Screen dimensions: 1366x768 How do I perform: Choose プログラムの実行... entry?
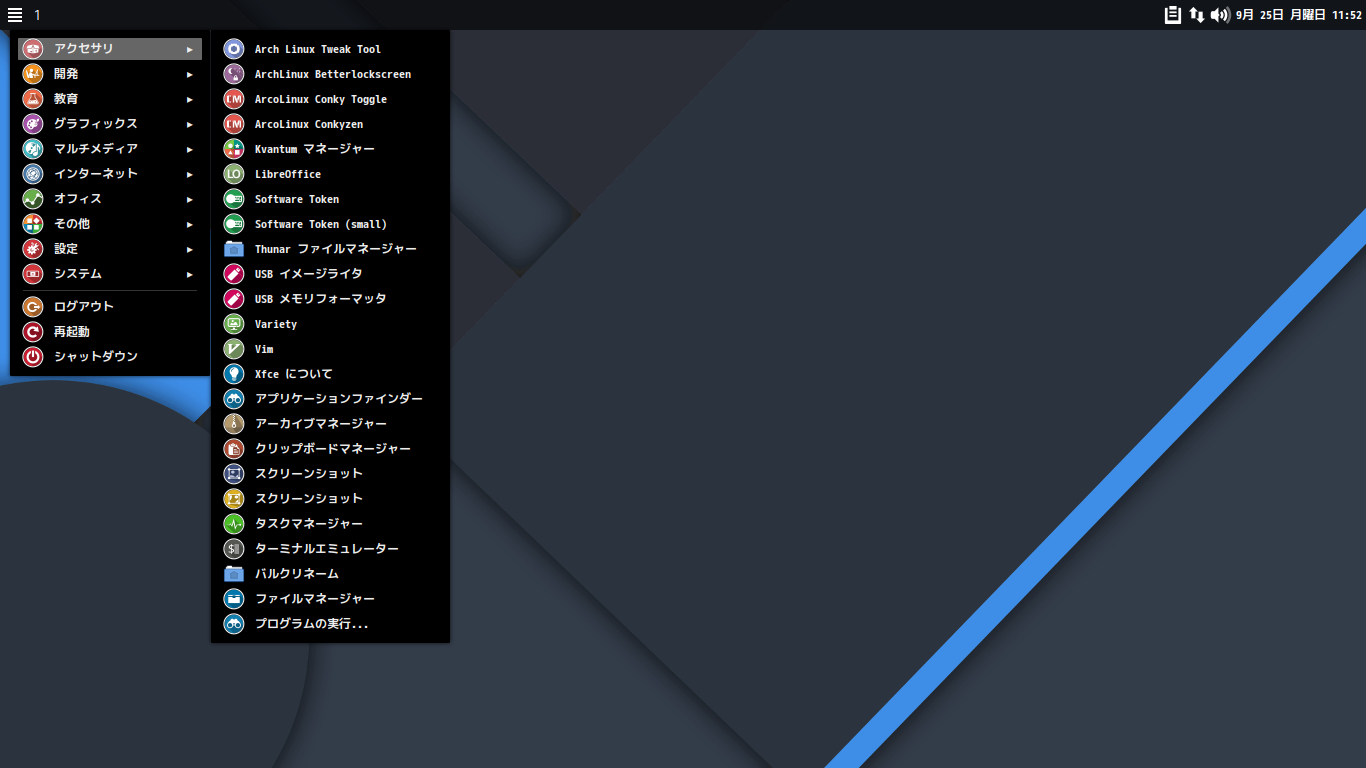[x=330, y=624]
